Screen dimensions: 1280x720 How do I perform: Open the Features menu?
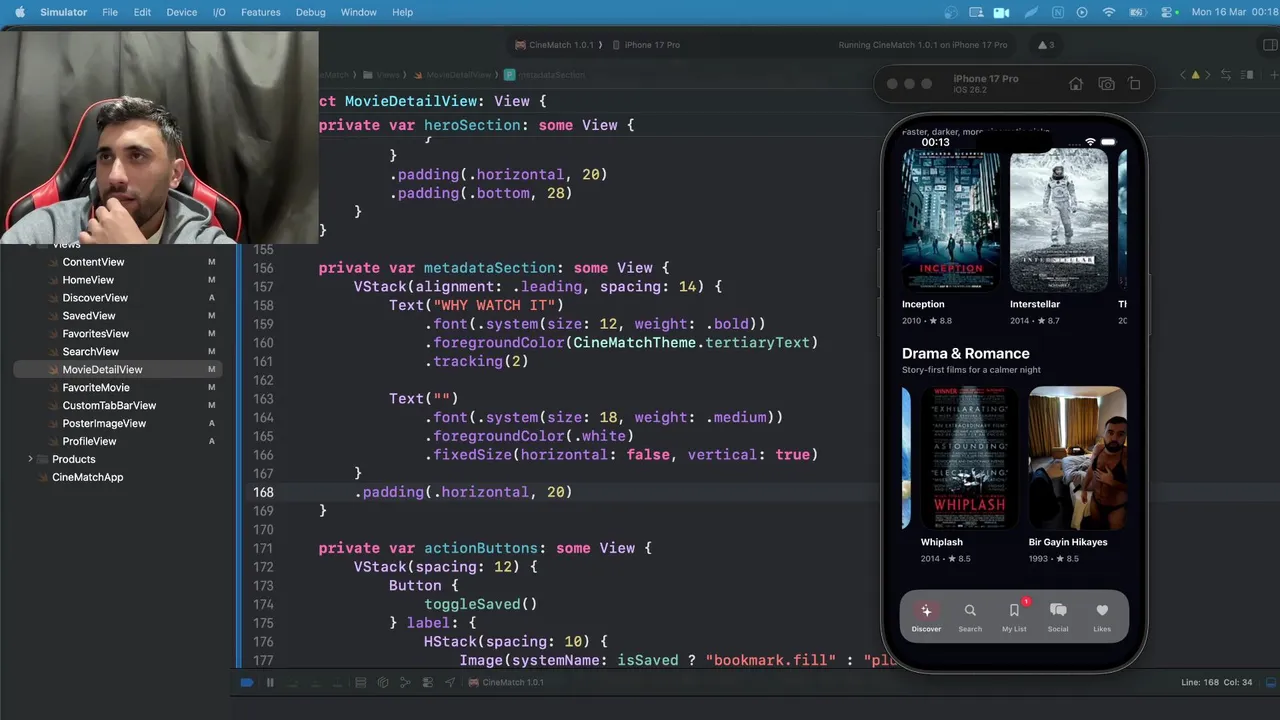pos(260,12)
